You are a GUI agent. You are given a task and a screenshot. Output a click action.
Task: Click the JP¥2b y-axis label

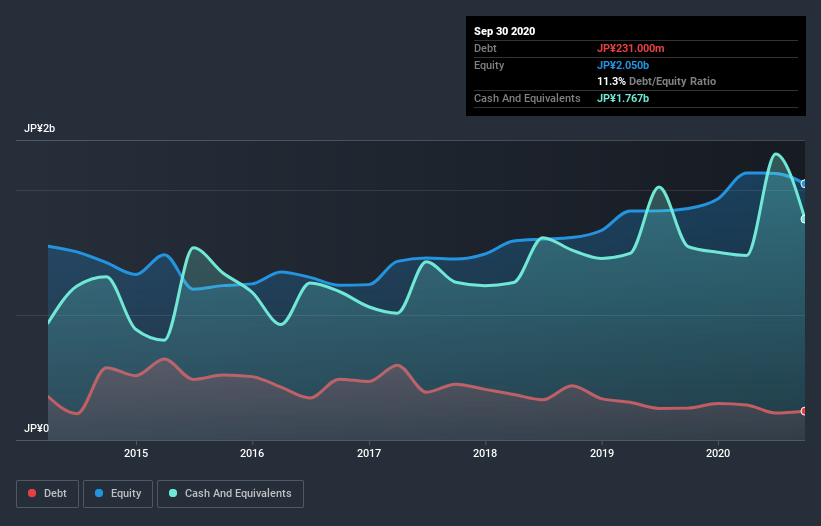point(39,128)
